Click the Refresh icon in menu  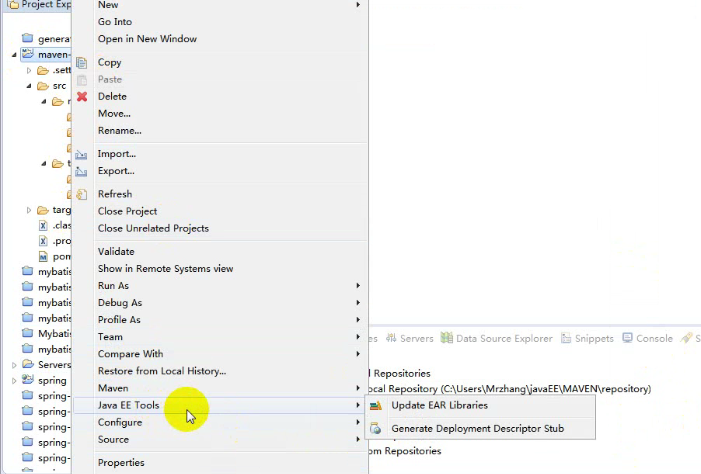81,194
